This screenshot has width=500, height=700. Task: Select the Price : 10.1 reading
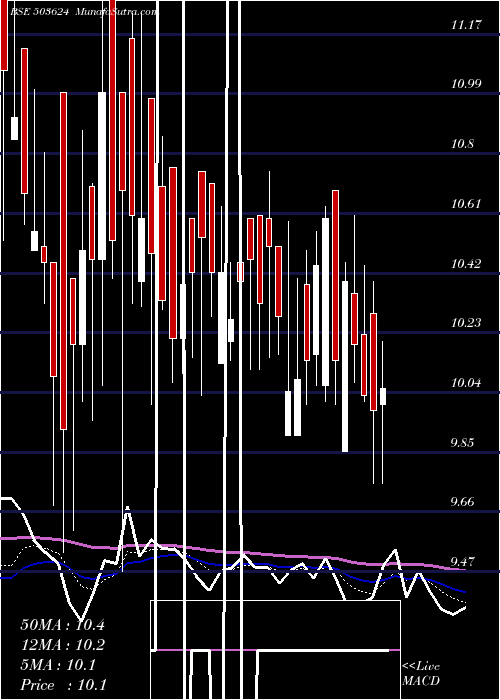pyautogui.click(x=63, y=685)
